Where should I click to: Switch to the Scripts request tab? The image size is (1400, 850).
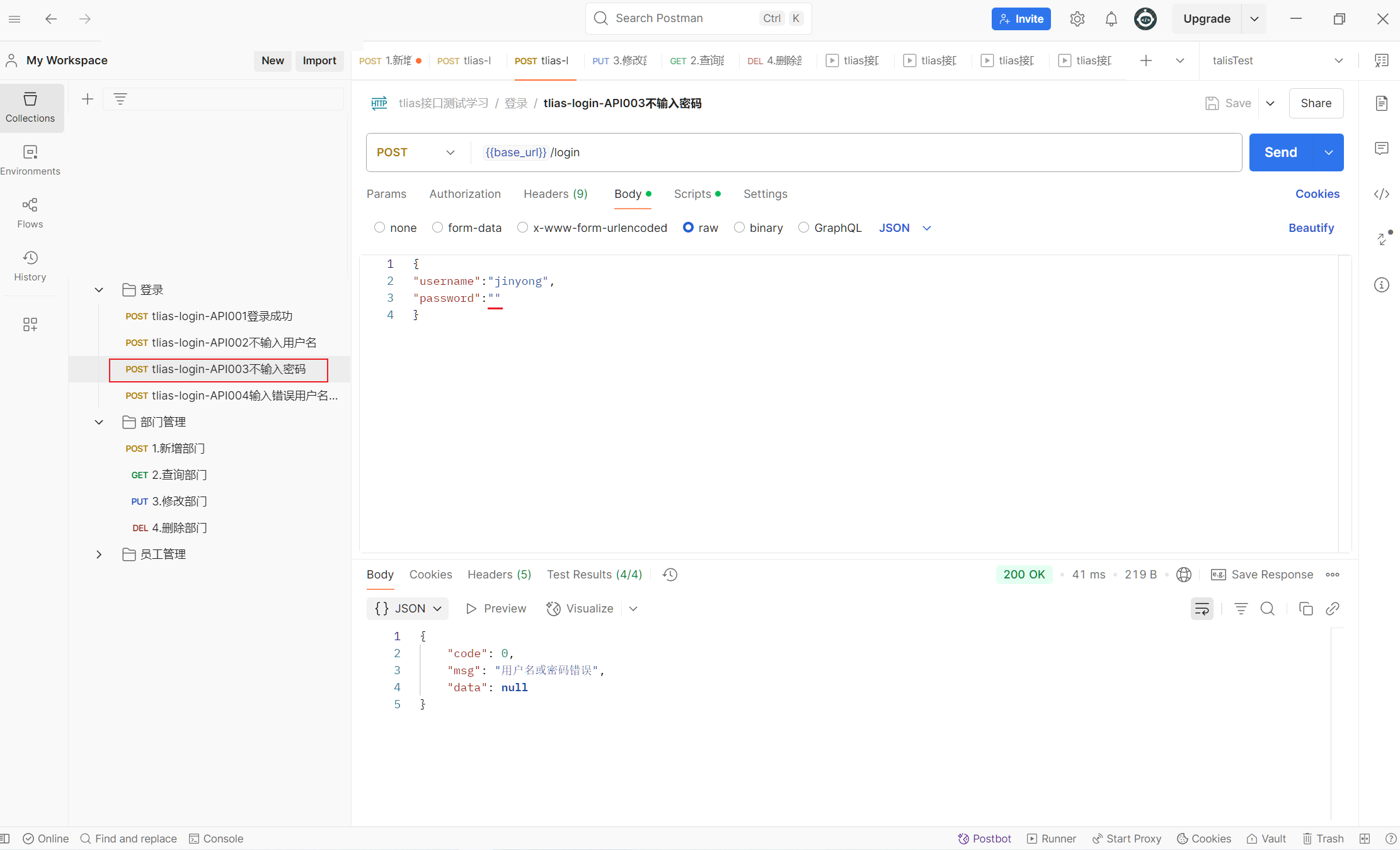pyautogui.click(x=692, y=194)
